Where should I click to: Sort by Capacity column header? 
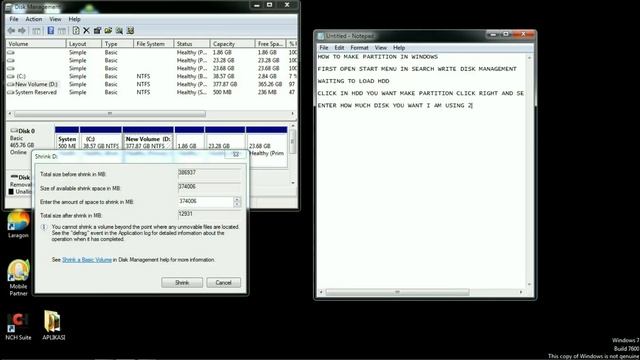click(232, 44)
